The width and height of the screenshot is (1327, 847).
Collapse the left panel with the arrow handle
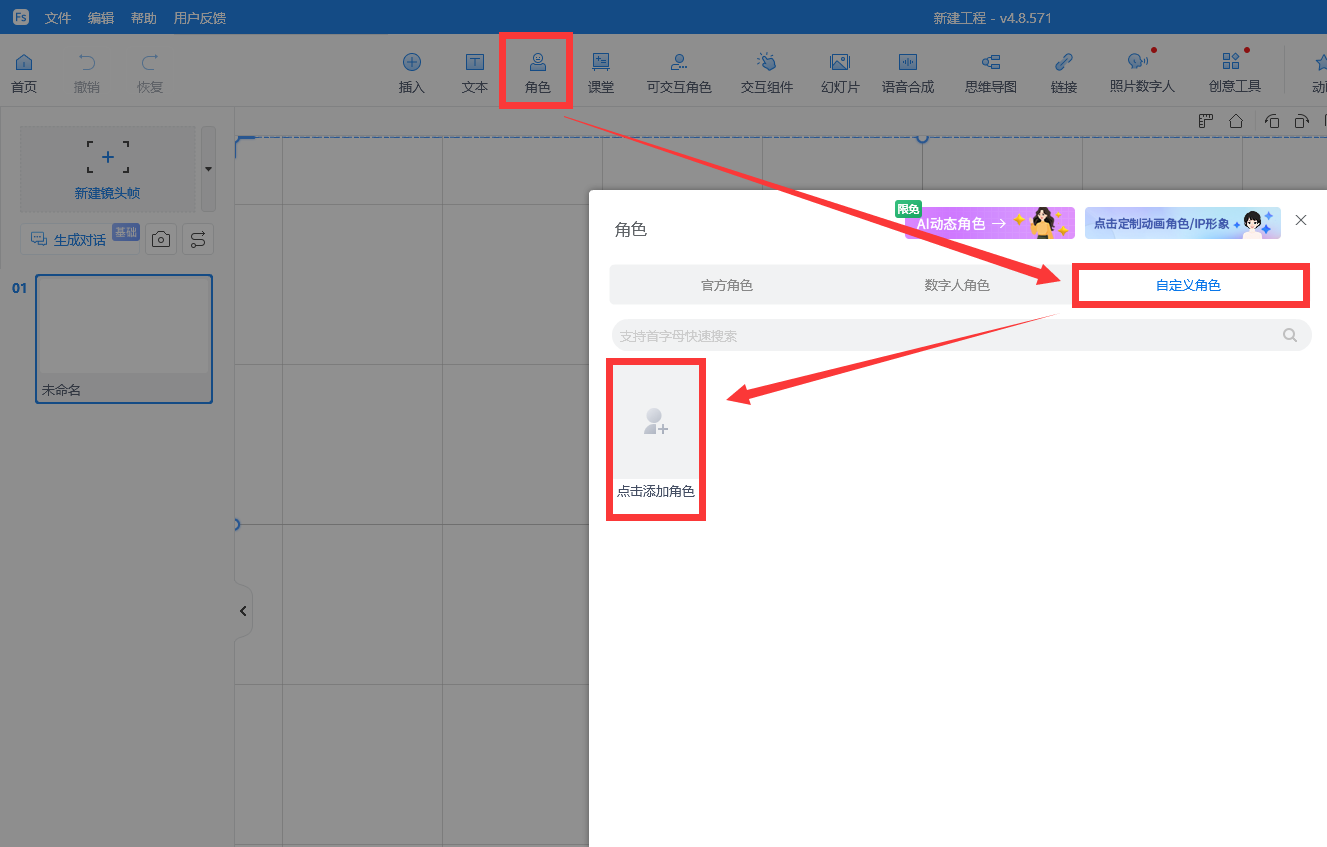243,611
